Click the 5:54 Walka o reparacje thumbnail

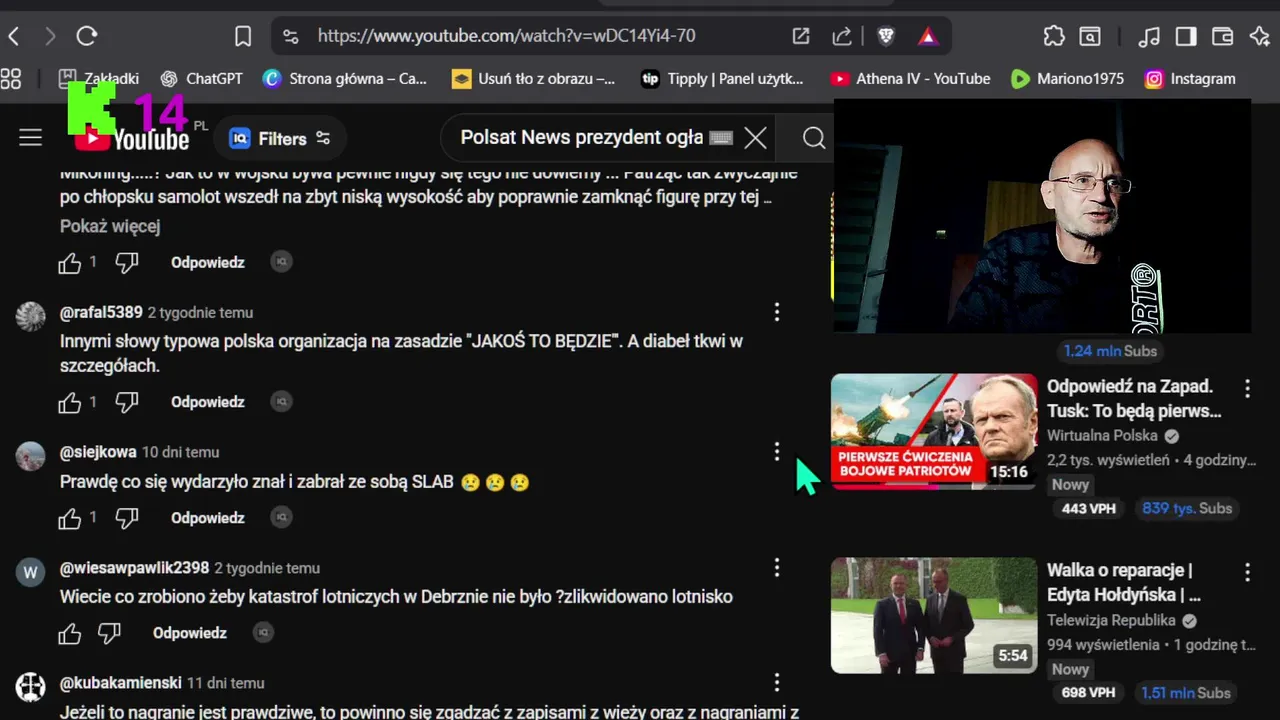(x=934, y=615)
